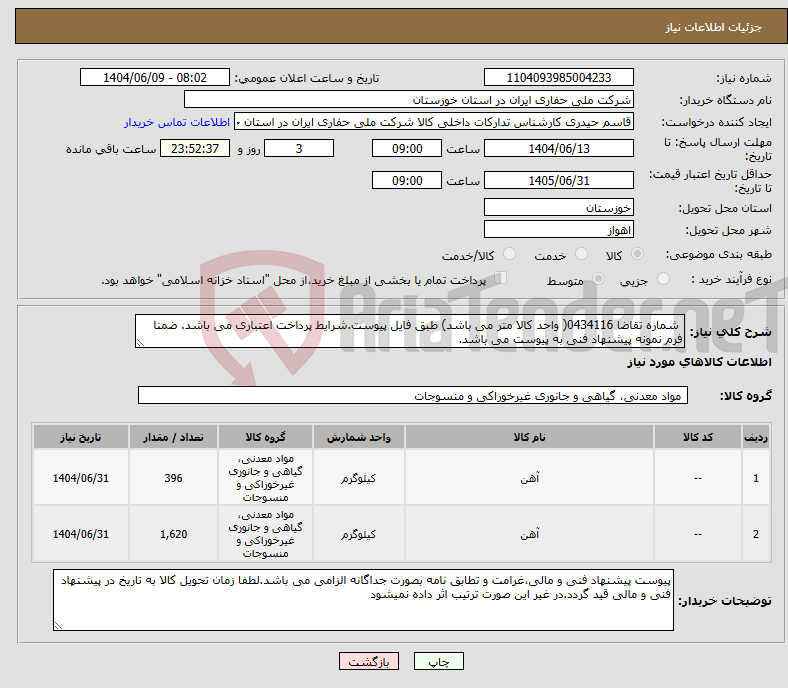Screen dimensions: 788x688
Task: Click کیلوگرم unit in row 1
Action: click(358, 478)
